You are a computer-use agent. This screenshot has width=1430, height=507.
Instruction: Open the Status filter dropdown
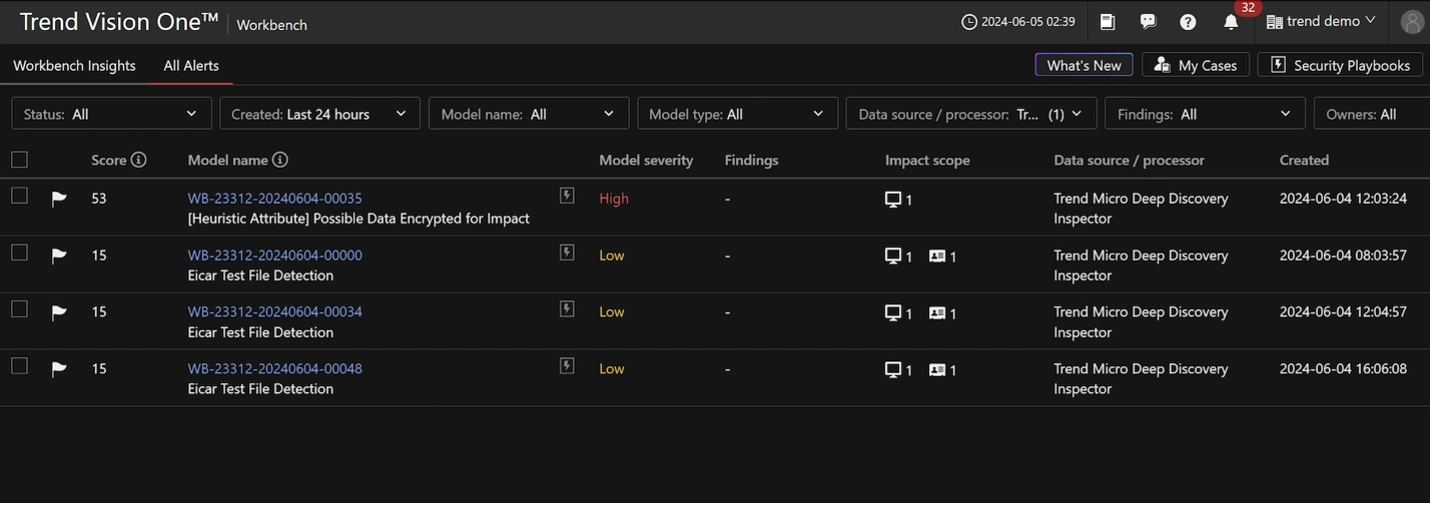click(111, 114)
